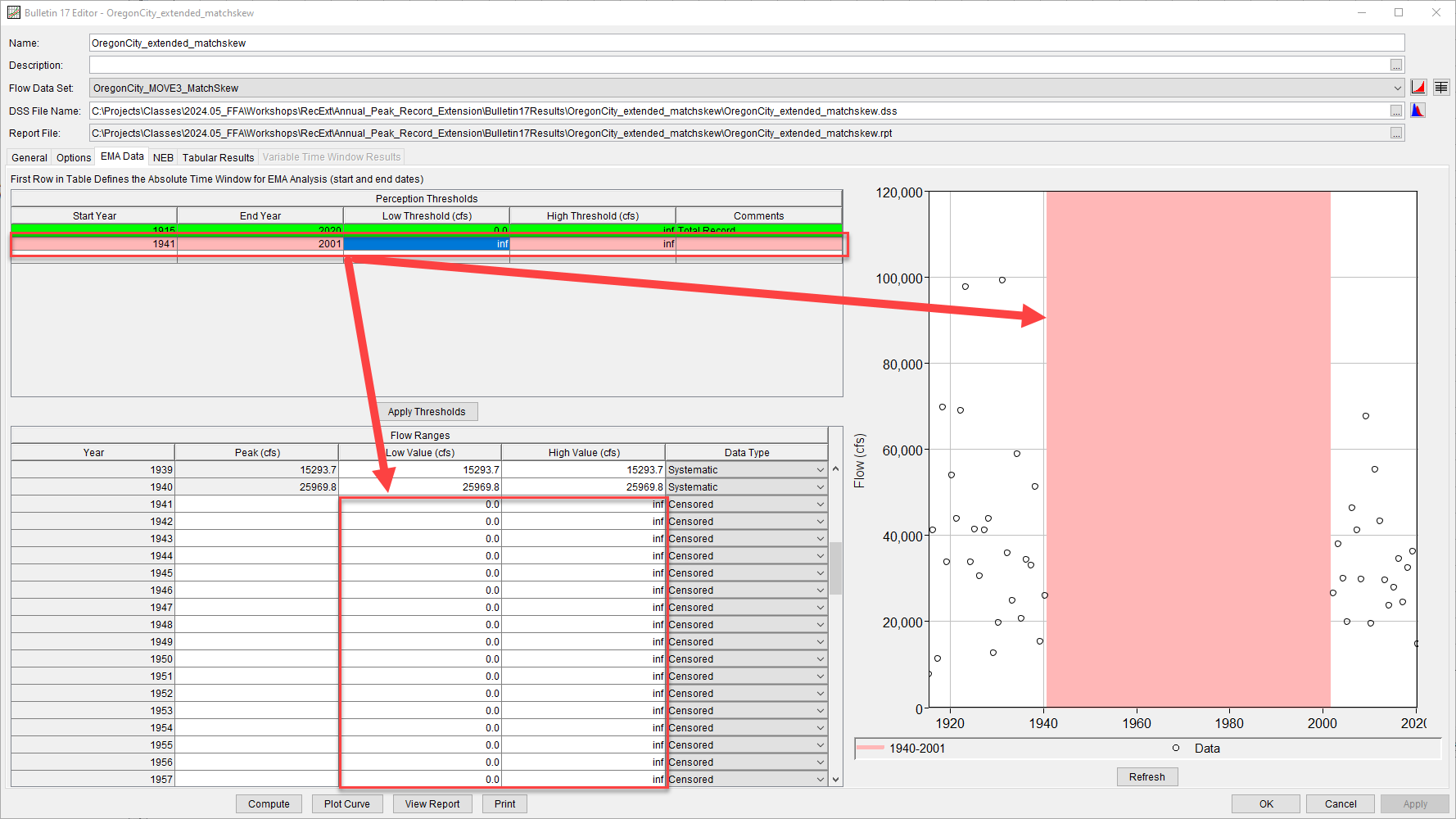Click the Peak value 25969.8 cell
The height and width of the screenshot is (819, 1456).
[x=256, y=487]
